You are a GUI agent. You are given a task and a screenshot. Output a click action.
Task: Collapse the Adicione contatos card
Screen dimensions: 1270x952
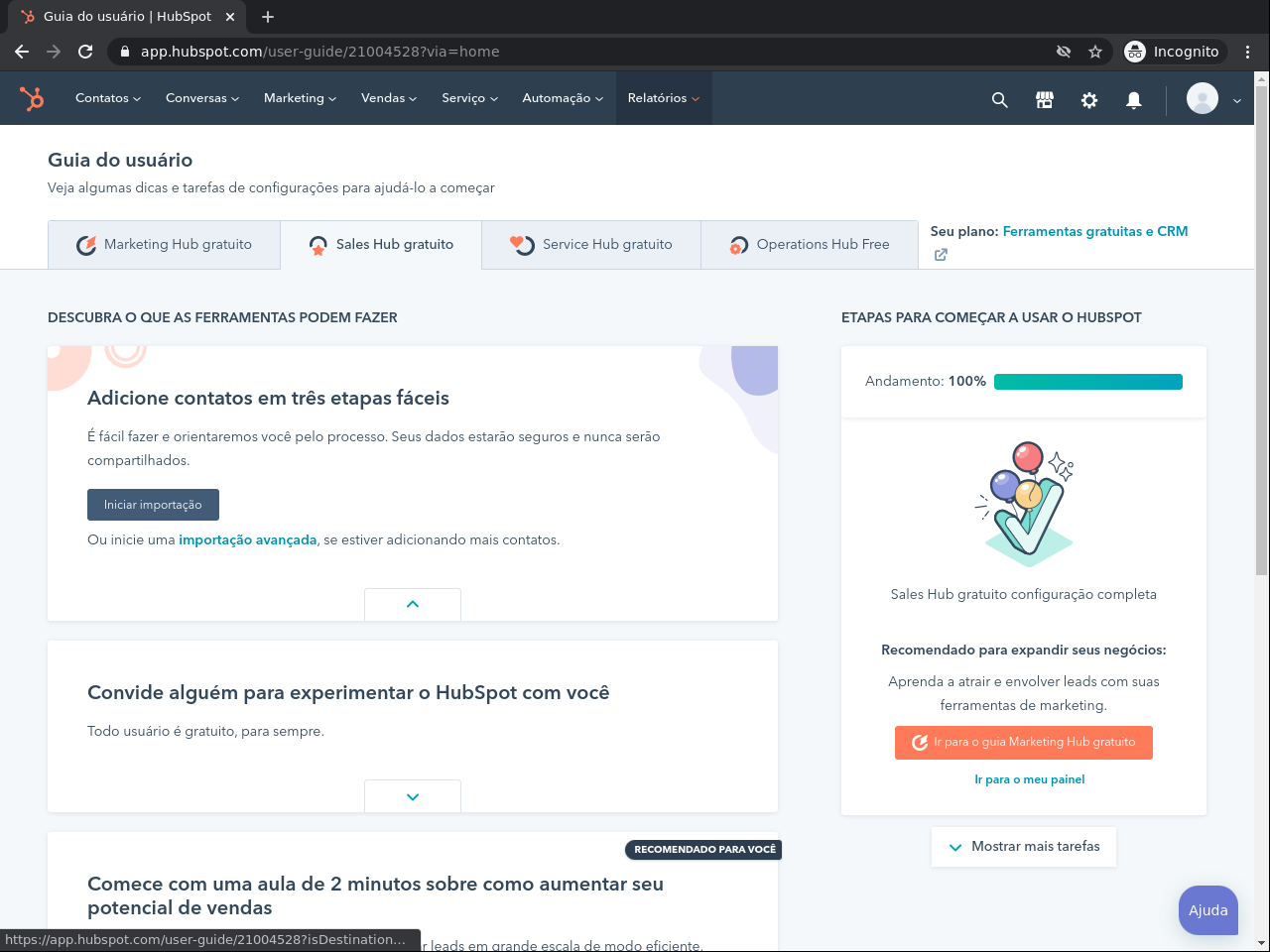coord(413,604)
